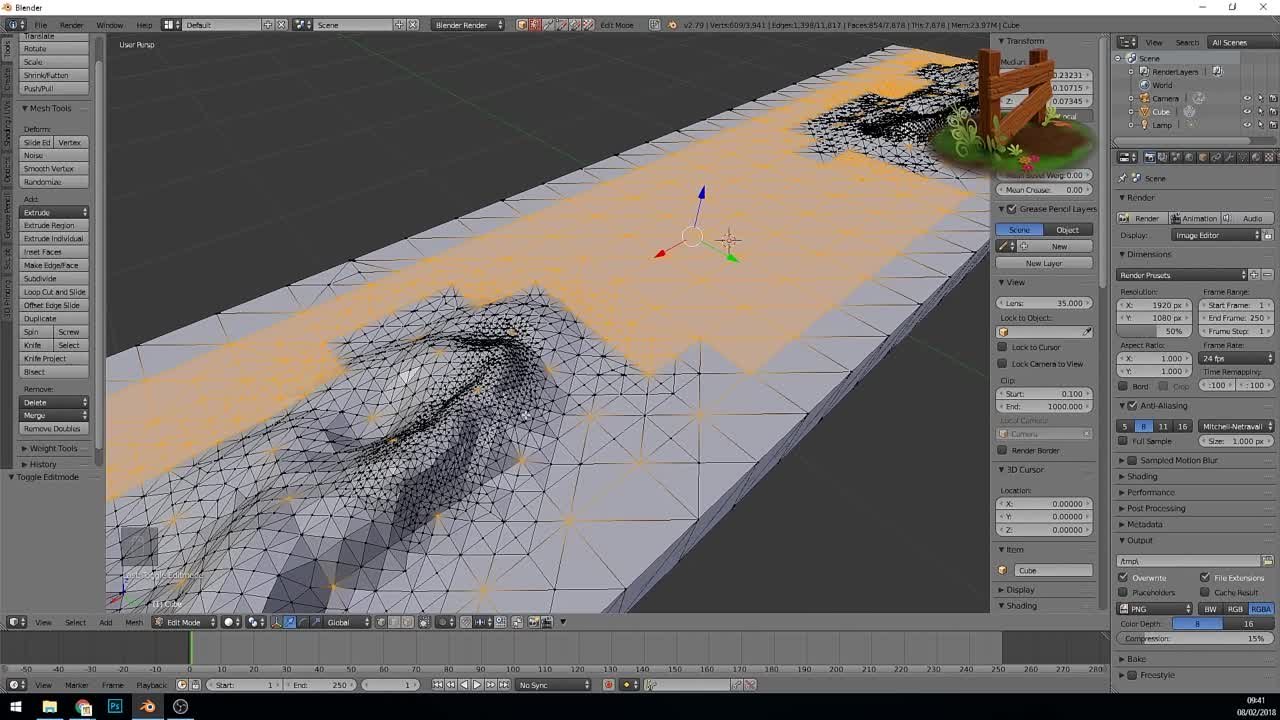The width and height of the screenshot is (1280, 720).
Task: Open the Mesh menu in the header
Action: click(x=133, y=621)
